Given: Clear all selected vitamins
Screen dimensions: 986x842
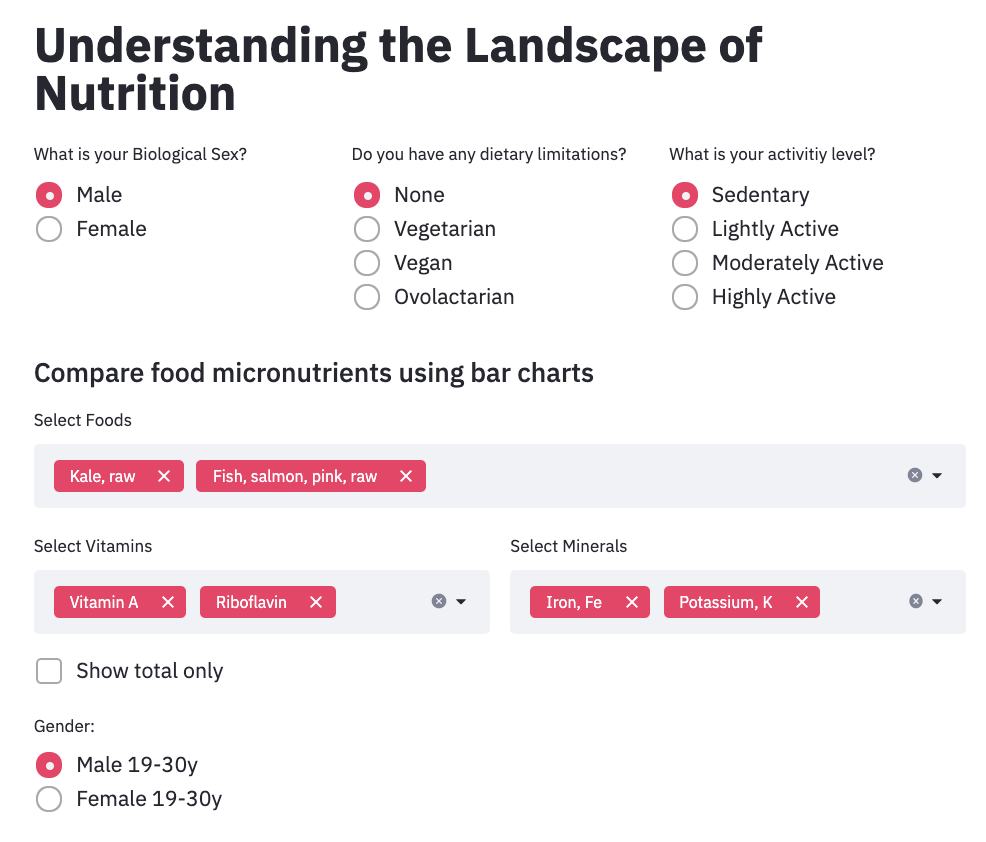Looking at the screenshot, I should [x=439, y=601].
